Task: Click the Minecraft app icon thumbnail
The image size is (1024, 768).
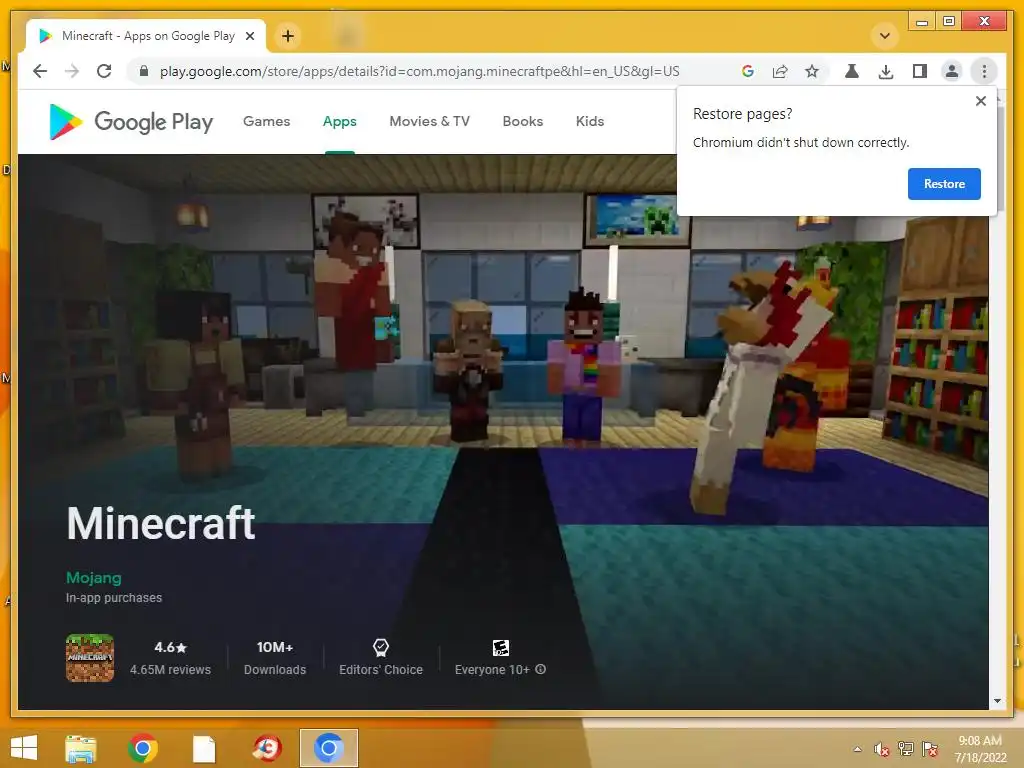Action: [x=90, y=658]
